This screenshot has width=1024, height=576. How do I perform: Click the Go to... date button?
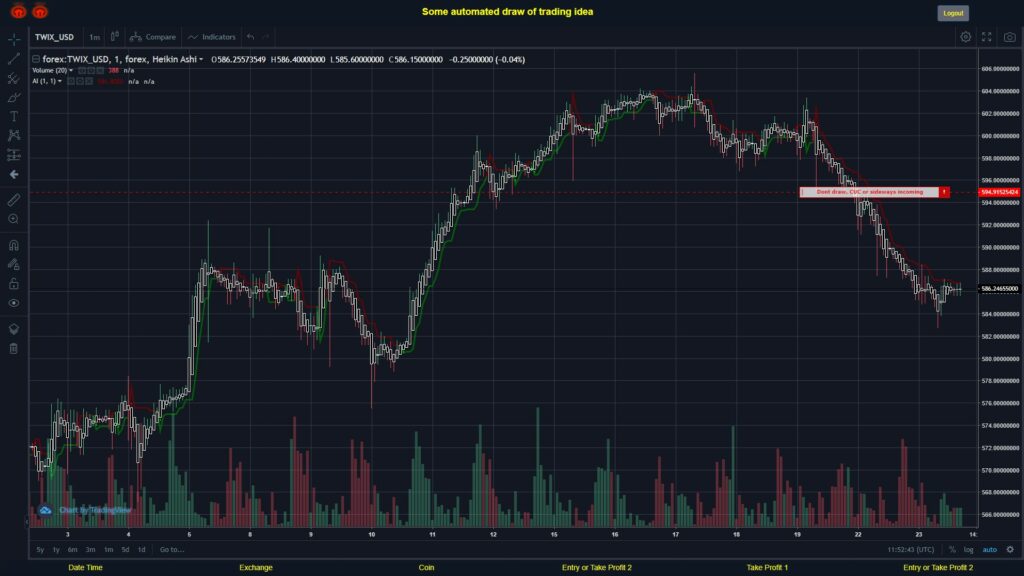coord(172,550)
